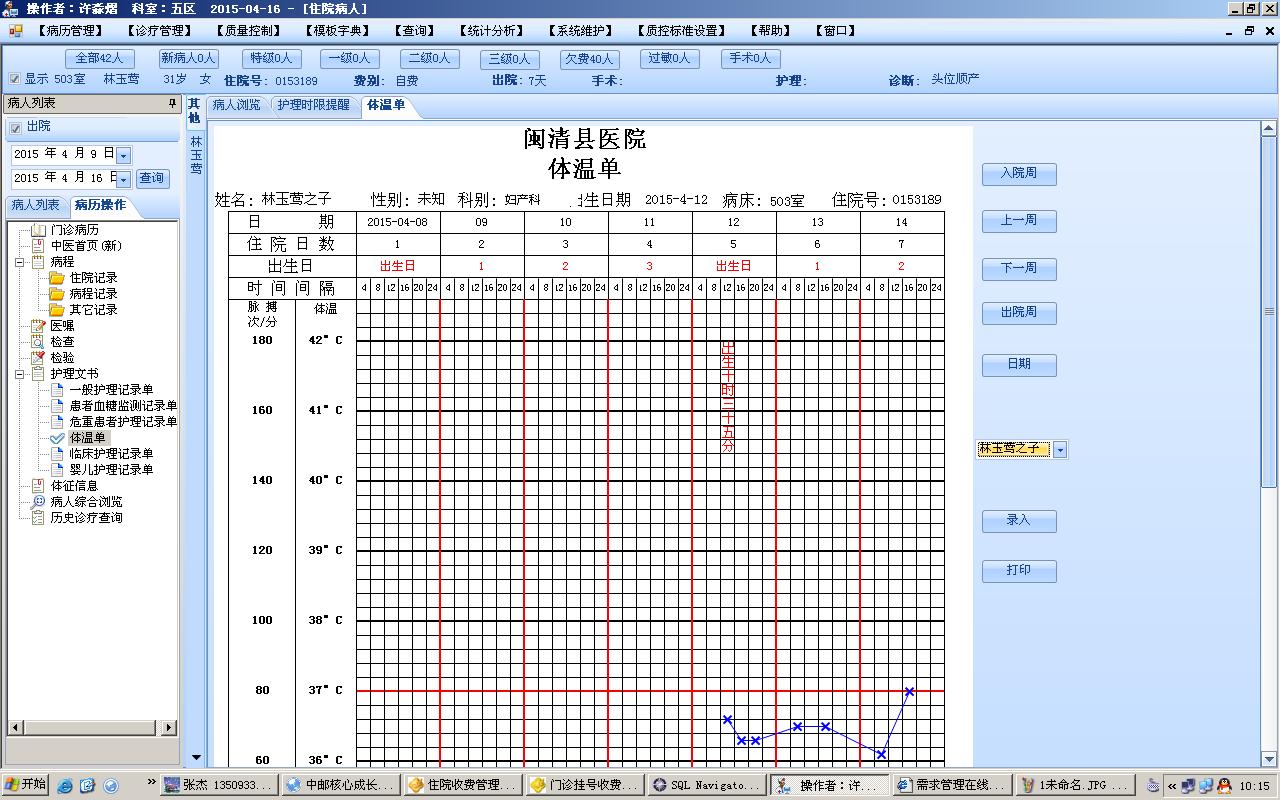Image resolution: width=1280 pixels, height=800 pixels.
Task: Switch to the 病人列表 tab
Action: point(36,206)
